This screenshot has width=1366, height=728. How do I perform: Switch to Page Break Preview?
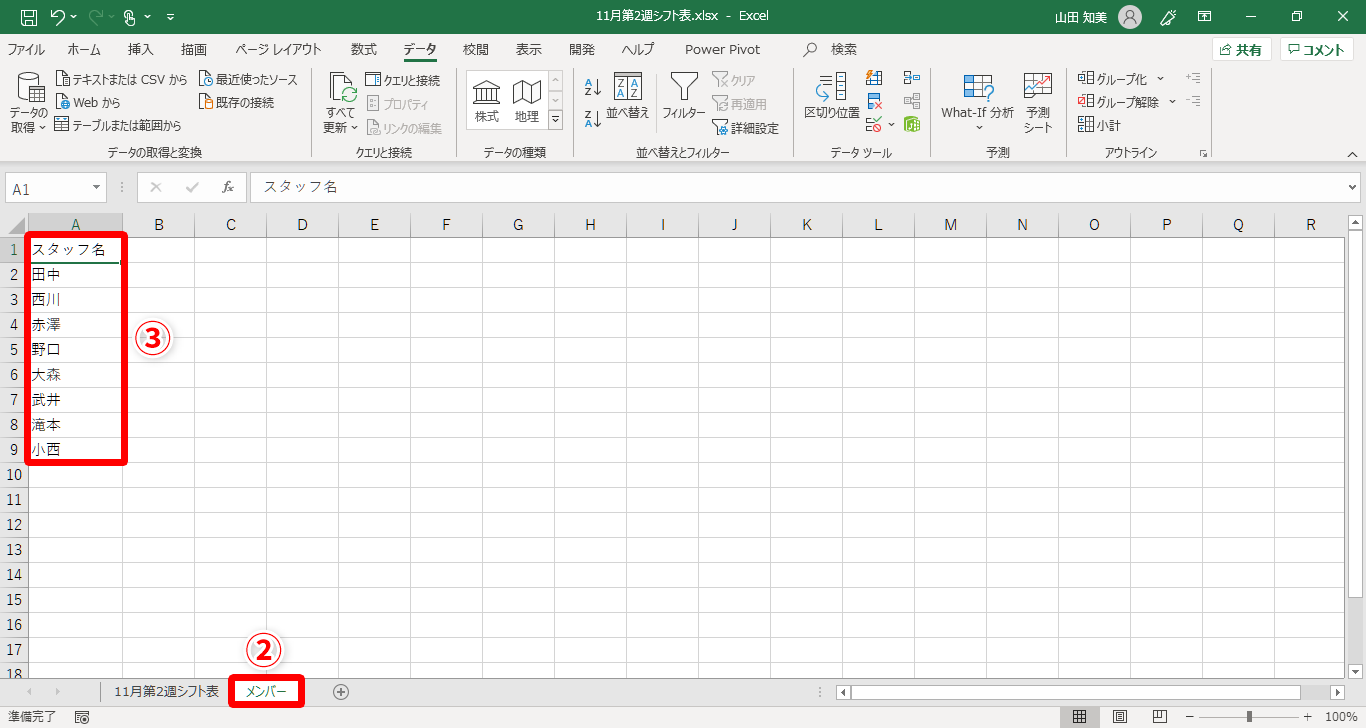pos(1160,717)
